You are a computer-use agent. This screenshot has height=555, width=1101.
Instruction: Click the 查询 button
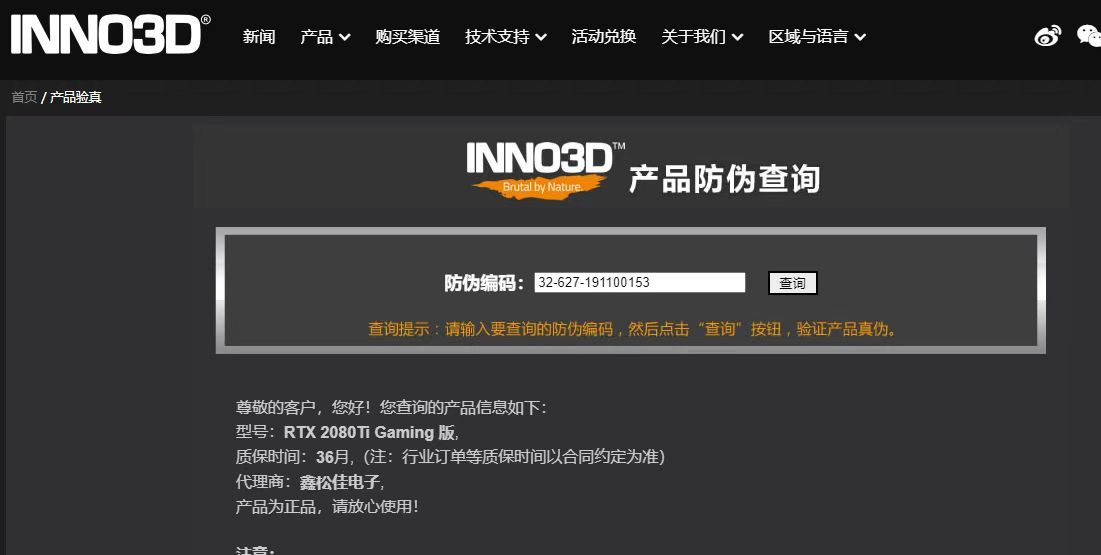pyautogui.click(x=793, y=283)
